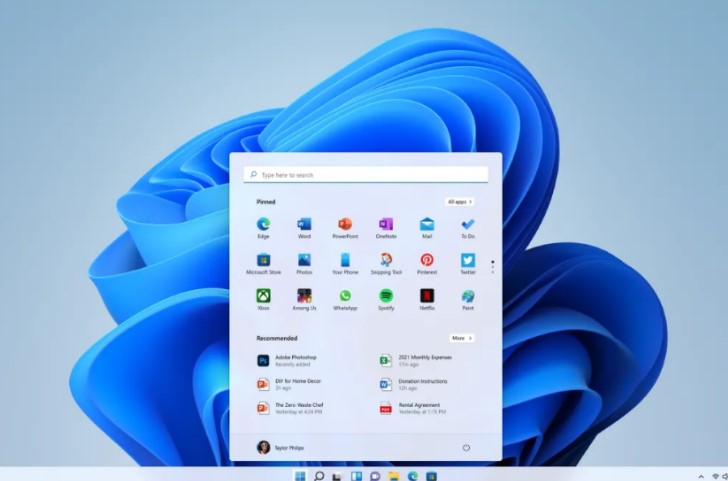Image resolution: width=728 pixels, height=481 pixels.
Task: Launch the Xbox app
Action: click(x=263, y=297)
